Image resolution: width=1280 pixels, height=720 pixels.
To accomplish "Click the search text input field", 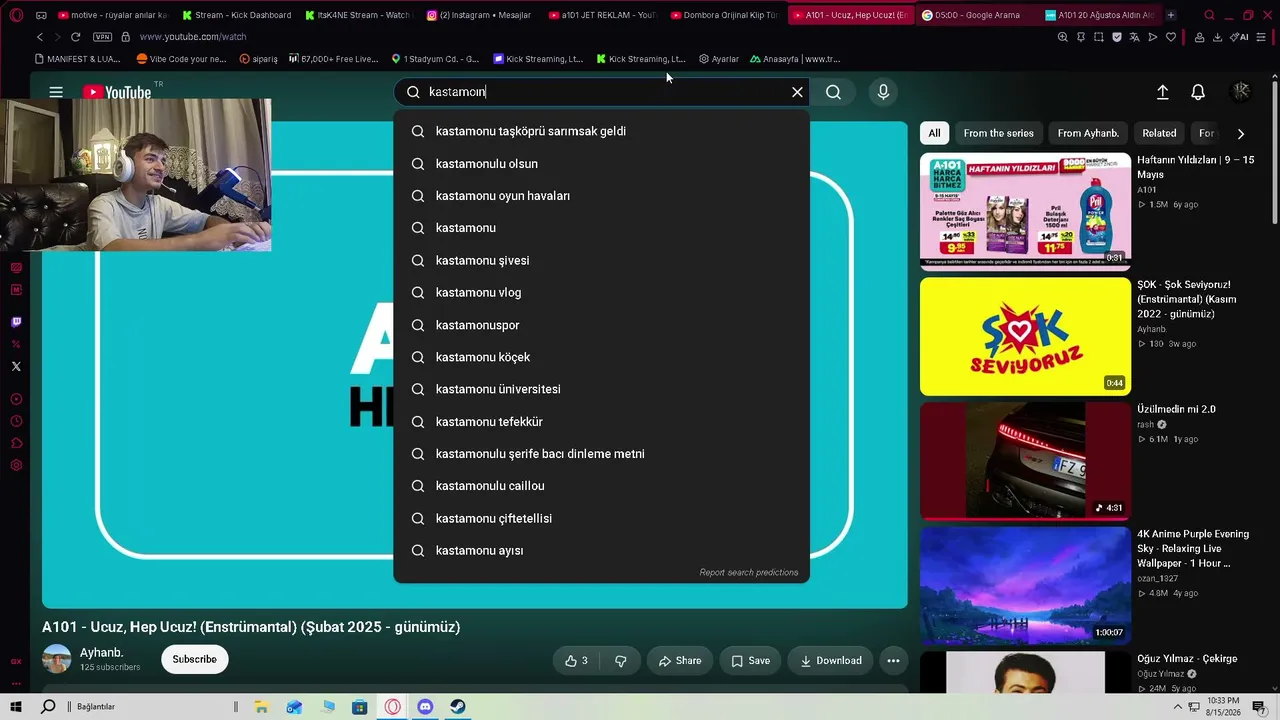I will [603, 92].
